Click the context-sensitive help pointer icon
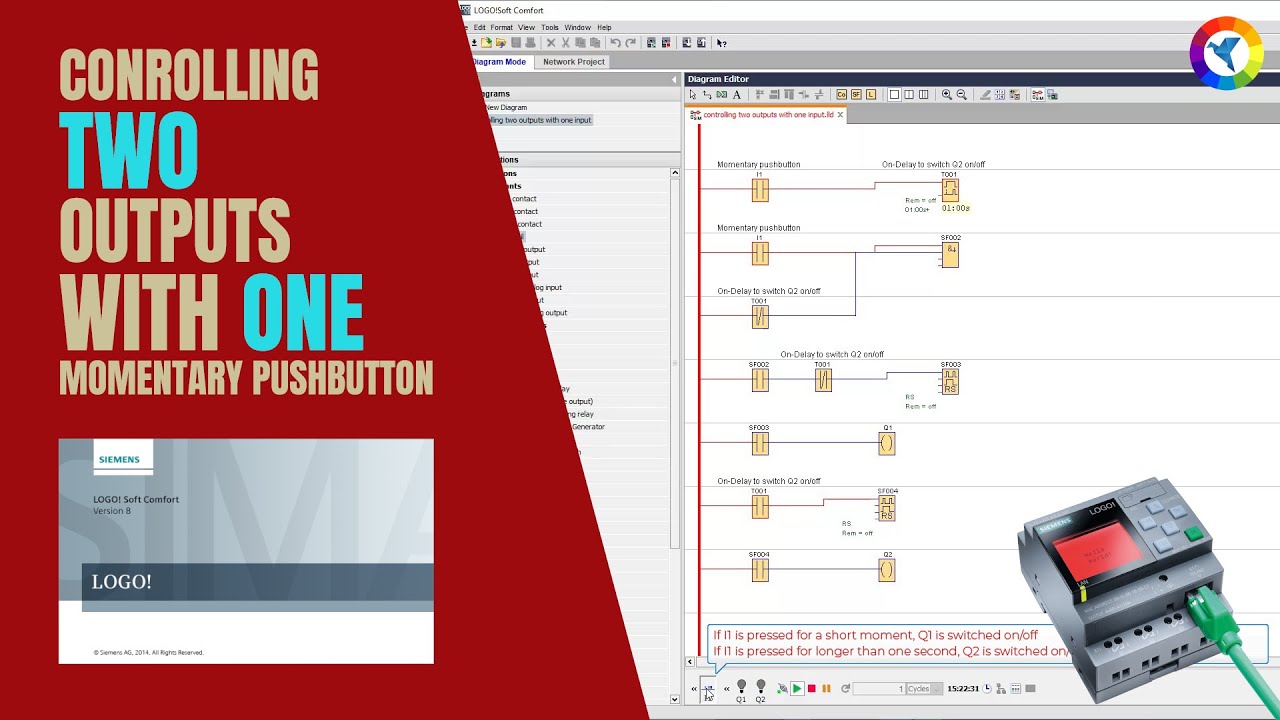 (x=721, y=43)
